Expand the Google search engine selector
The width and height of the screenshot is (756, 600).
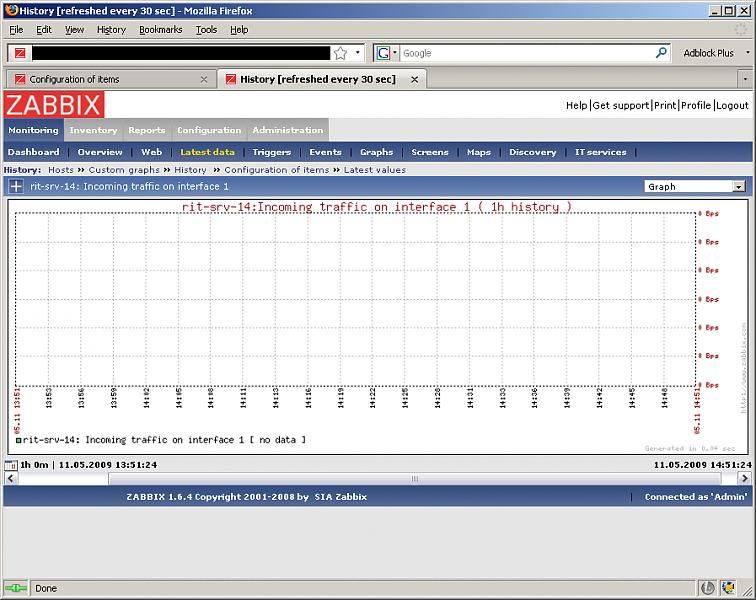coord(386,53)
